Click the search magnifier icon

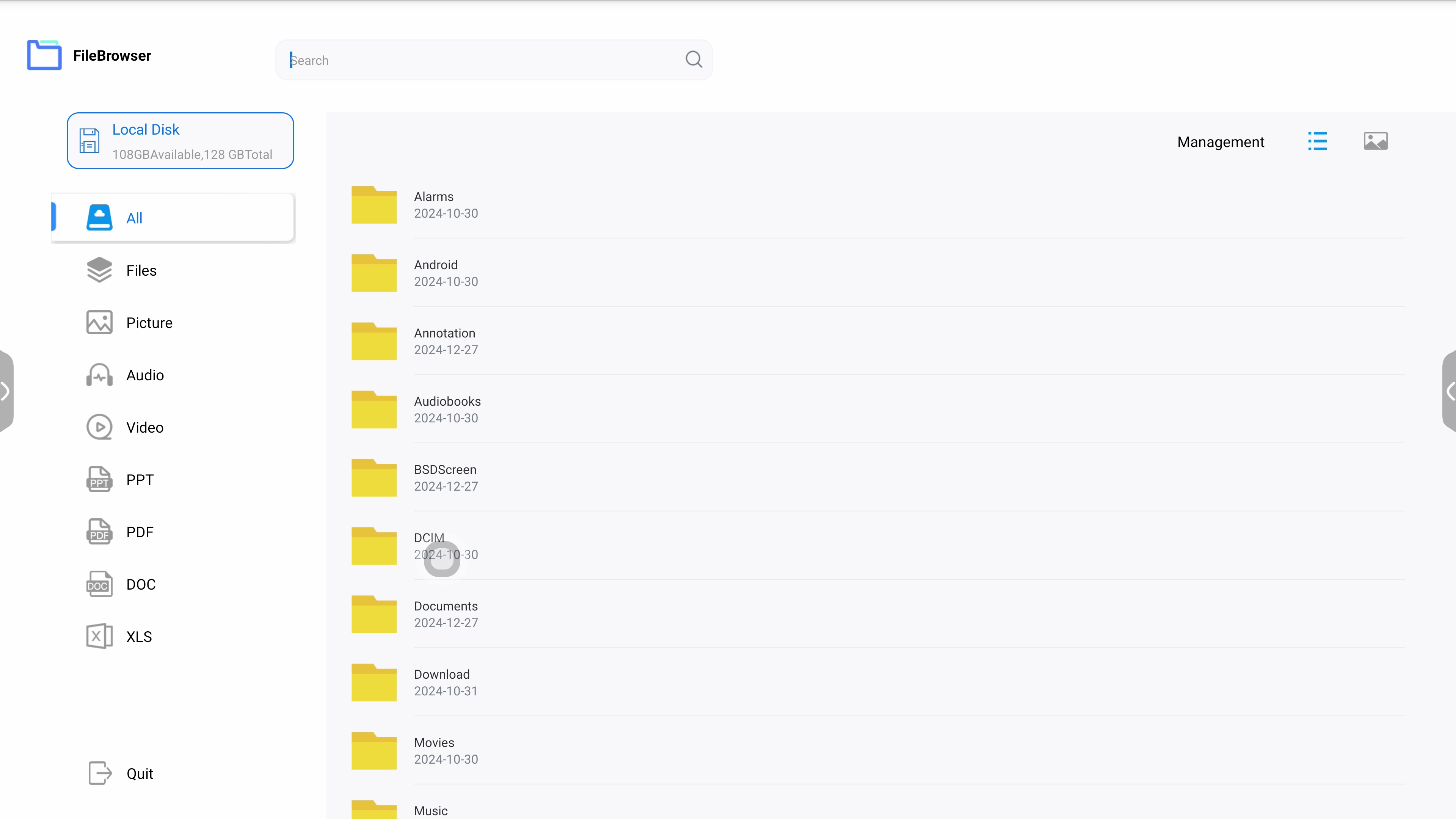pos(693,60)
